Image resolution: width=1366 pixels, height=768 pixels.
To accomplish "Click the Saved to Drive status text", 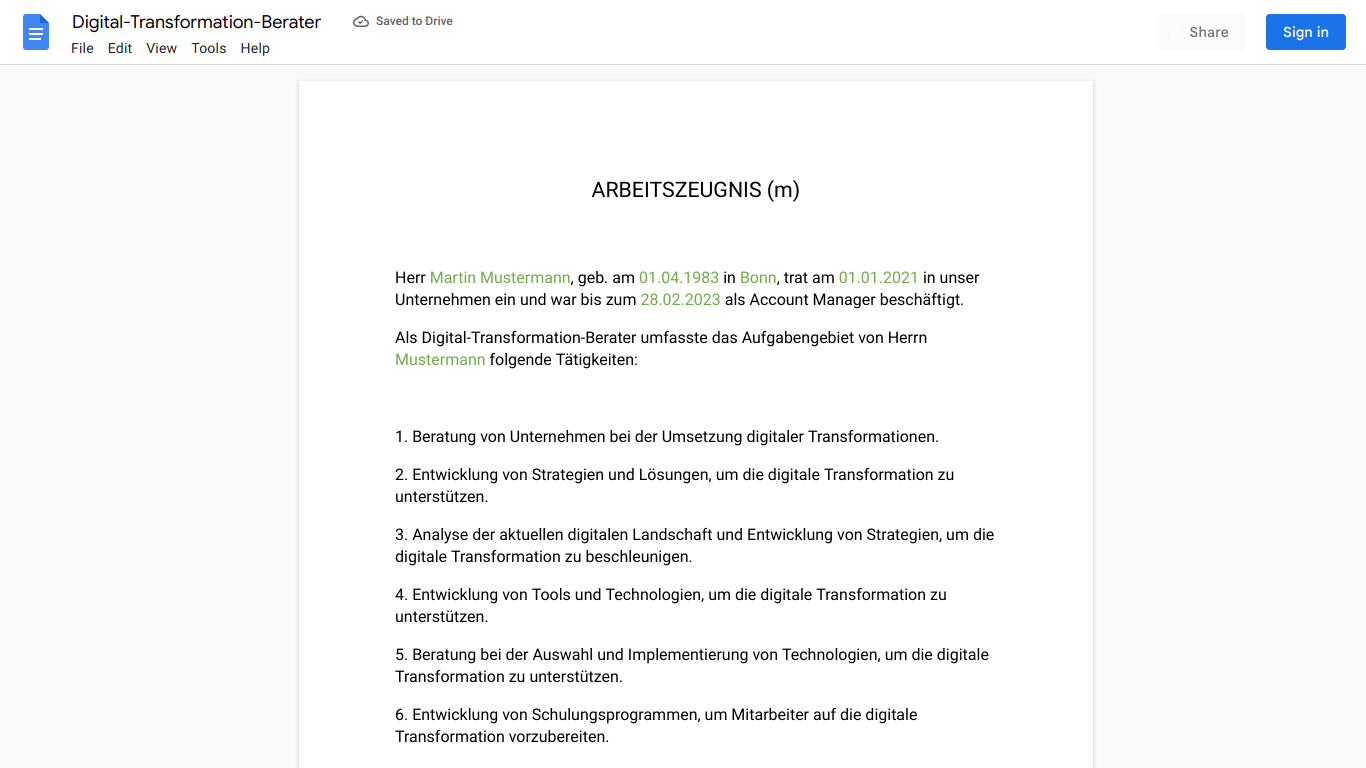I will [414, 21].
